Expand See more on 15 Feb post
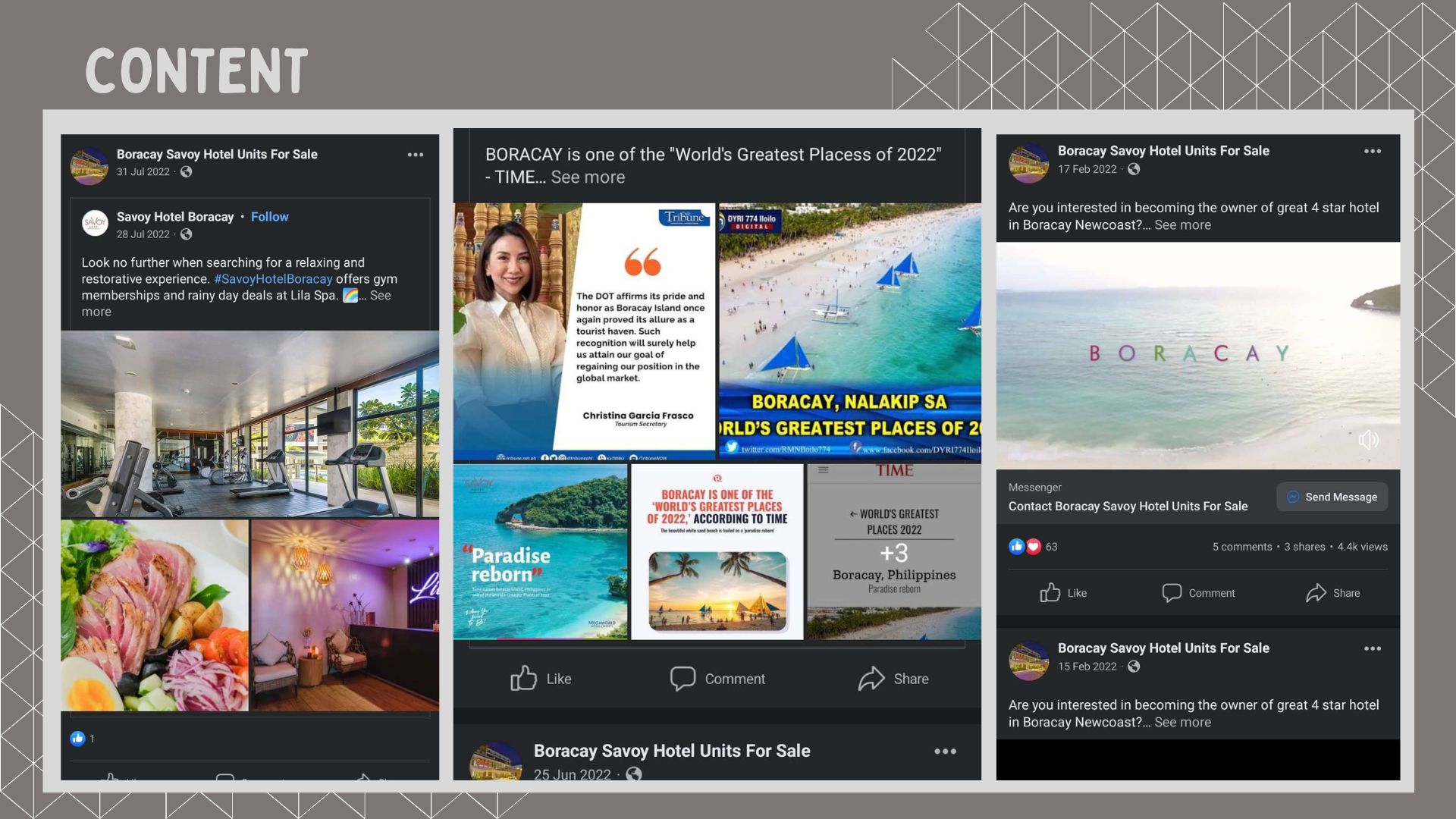Viewport: 1456px width, 819px height. [1182, 723]
